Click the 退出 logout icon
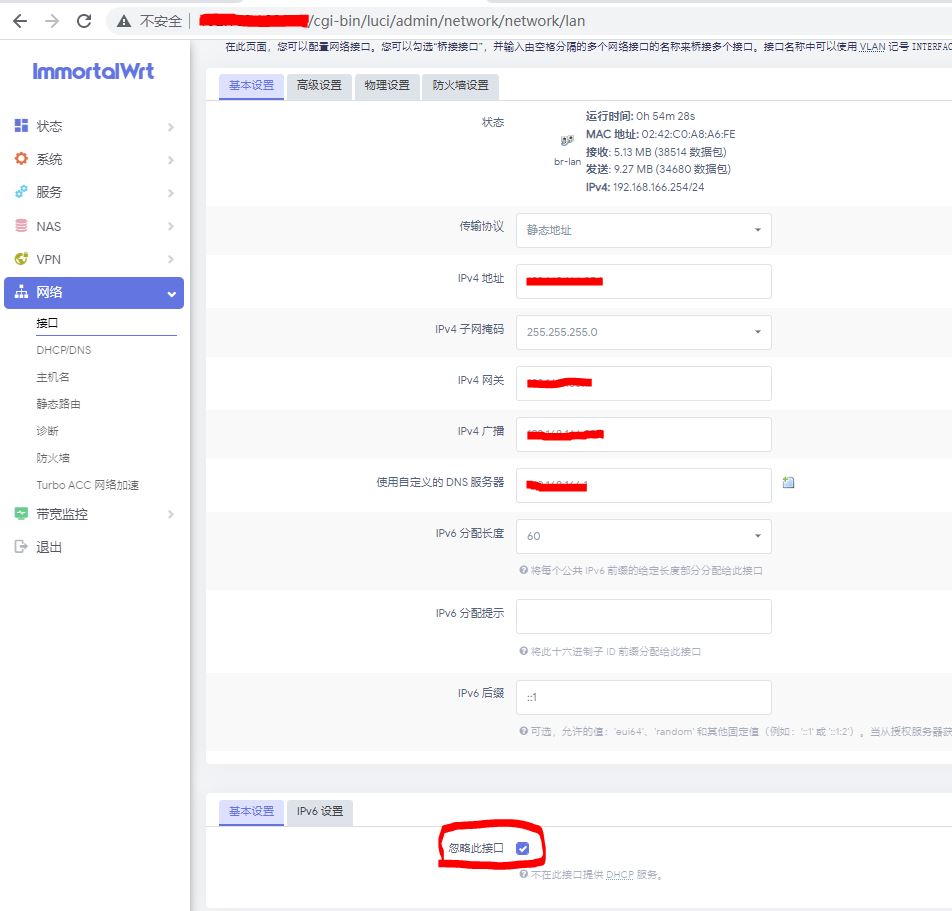Viewport: 952px width, 911px height. coord(20,547)
